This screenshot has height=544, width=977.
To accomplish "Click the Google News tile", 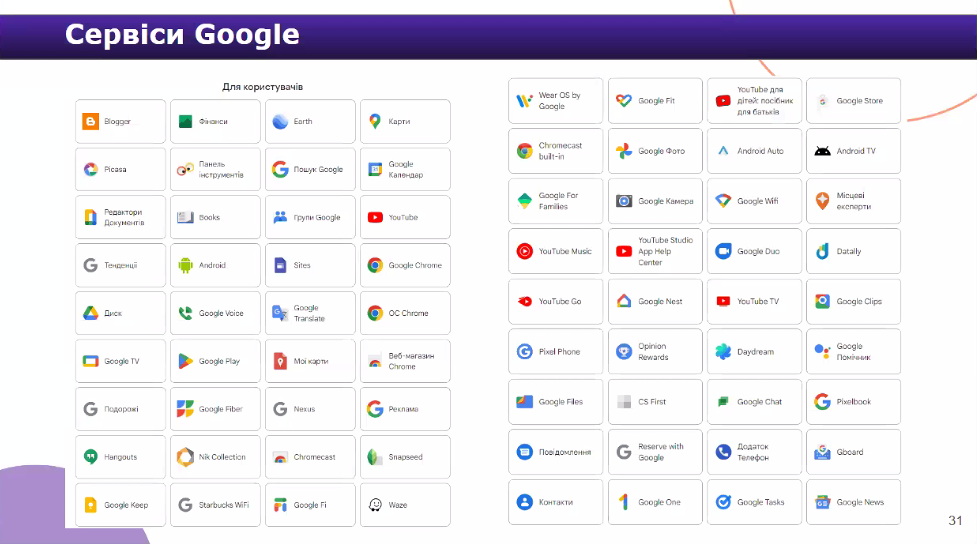I will click(x=853, y=502).
